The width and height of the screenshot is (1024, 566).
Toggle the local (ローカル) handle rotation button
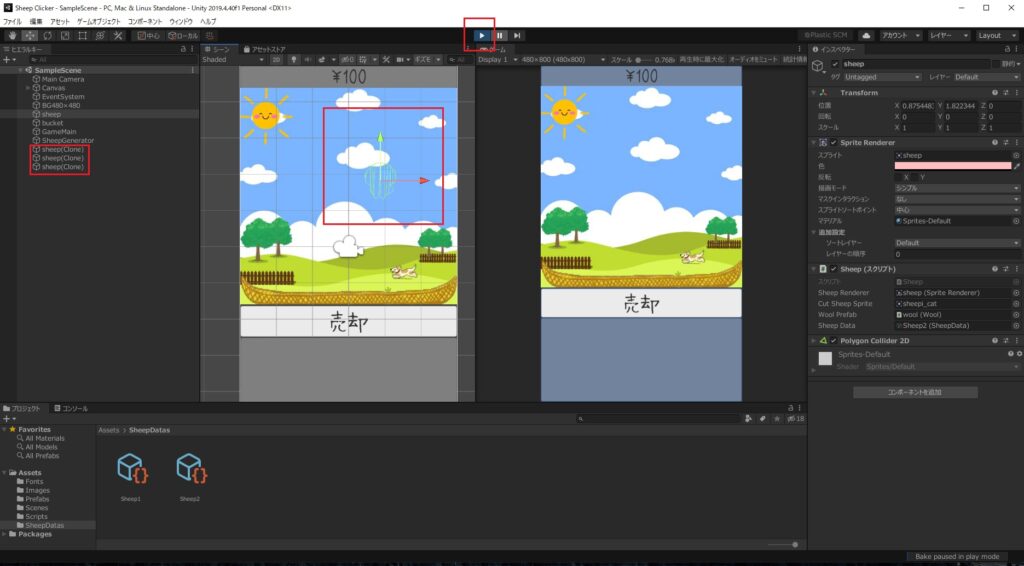[182, 36]
